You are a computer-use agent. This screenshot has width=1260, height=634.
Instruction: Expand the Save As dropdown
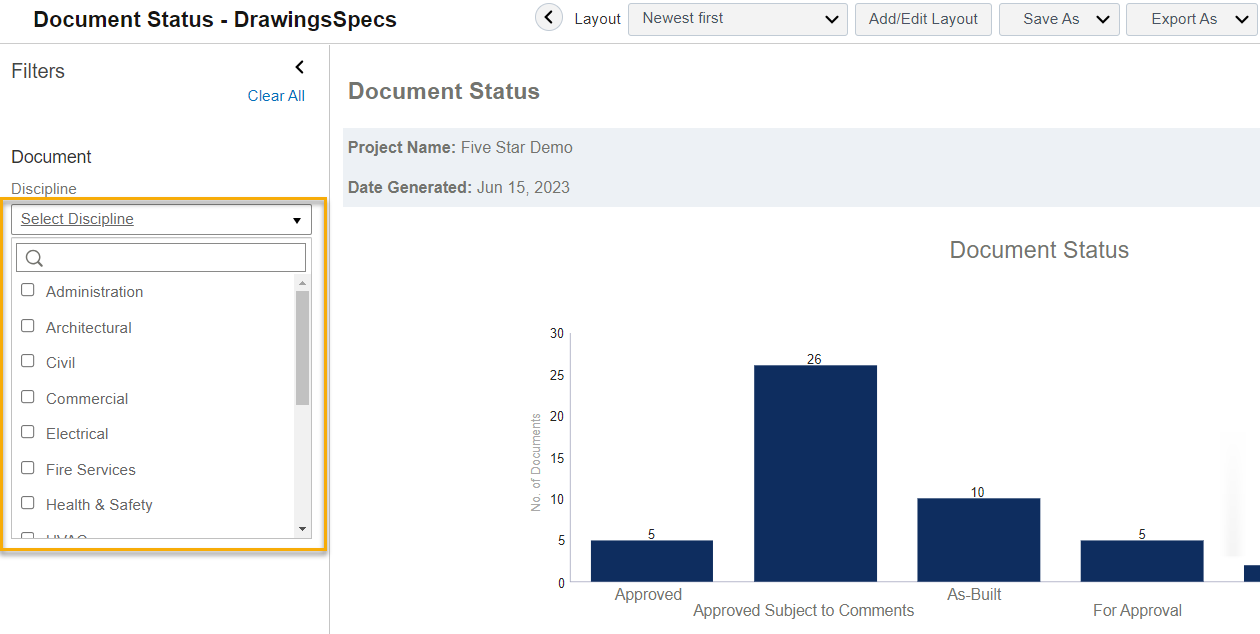[x=1059, y=19]
